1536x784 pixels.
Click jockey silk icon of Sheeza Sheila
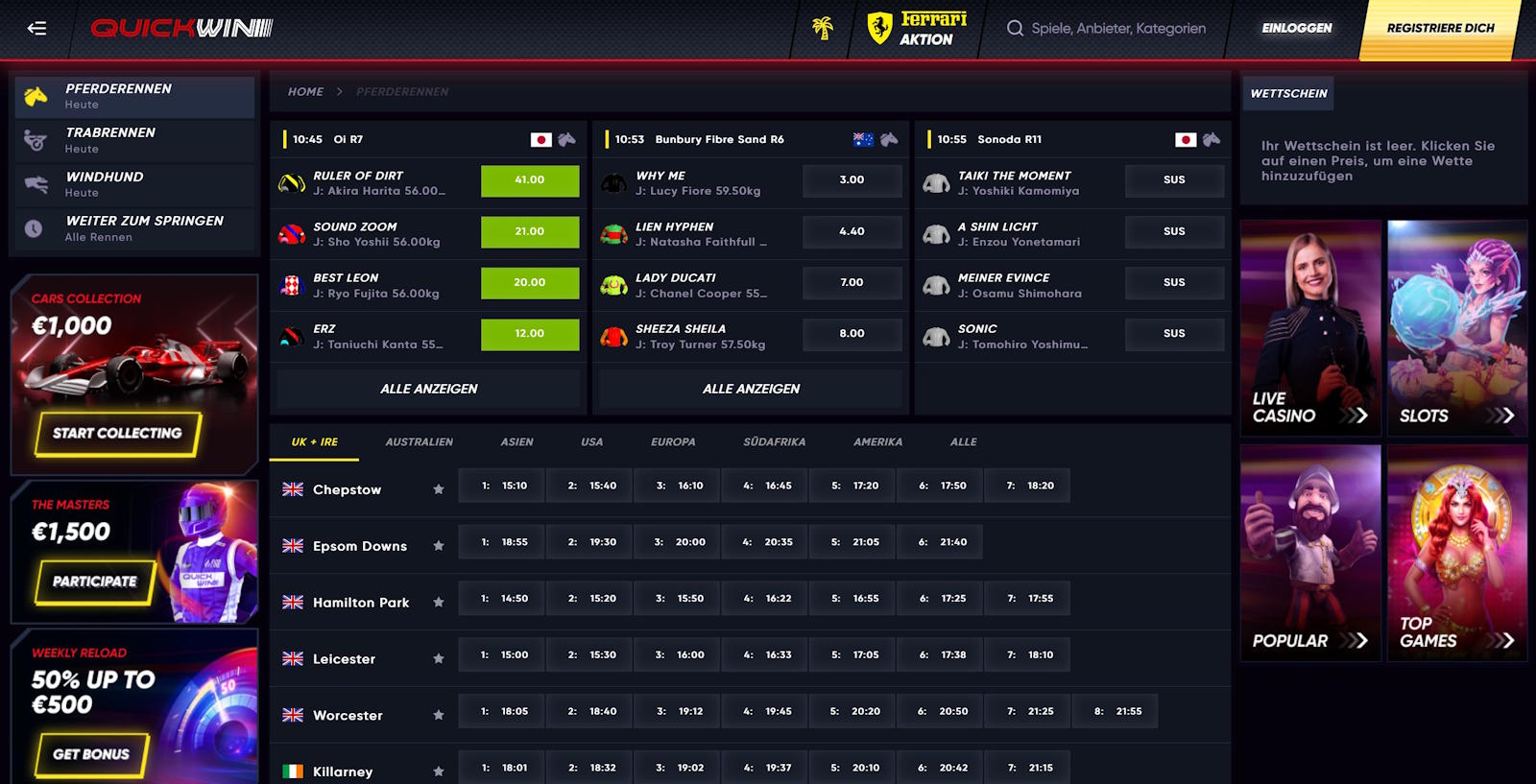(x=614, y=336)
